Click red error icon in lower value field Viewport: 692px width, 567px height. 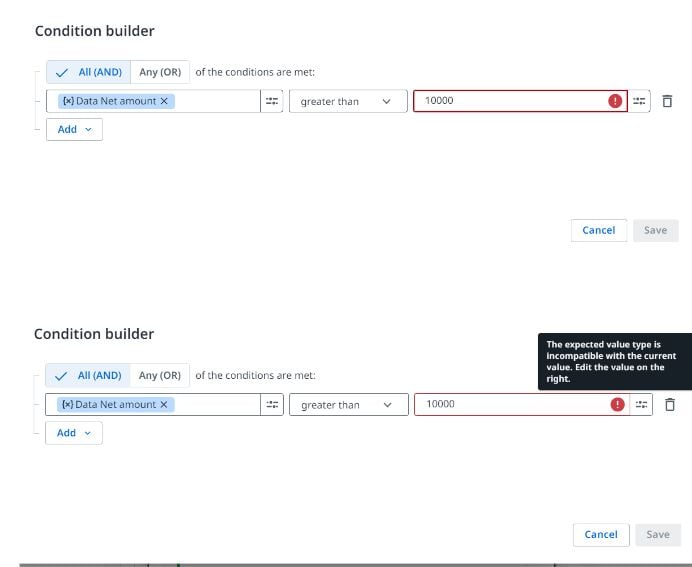(x=617, y=404)
